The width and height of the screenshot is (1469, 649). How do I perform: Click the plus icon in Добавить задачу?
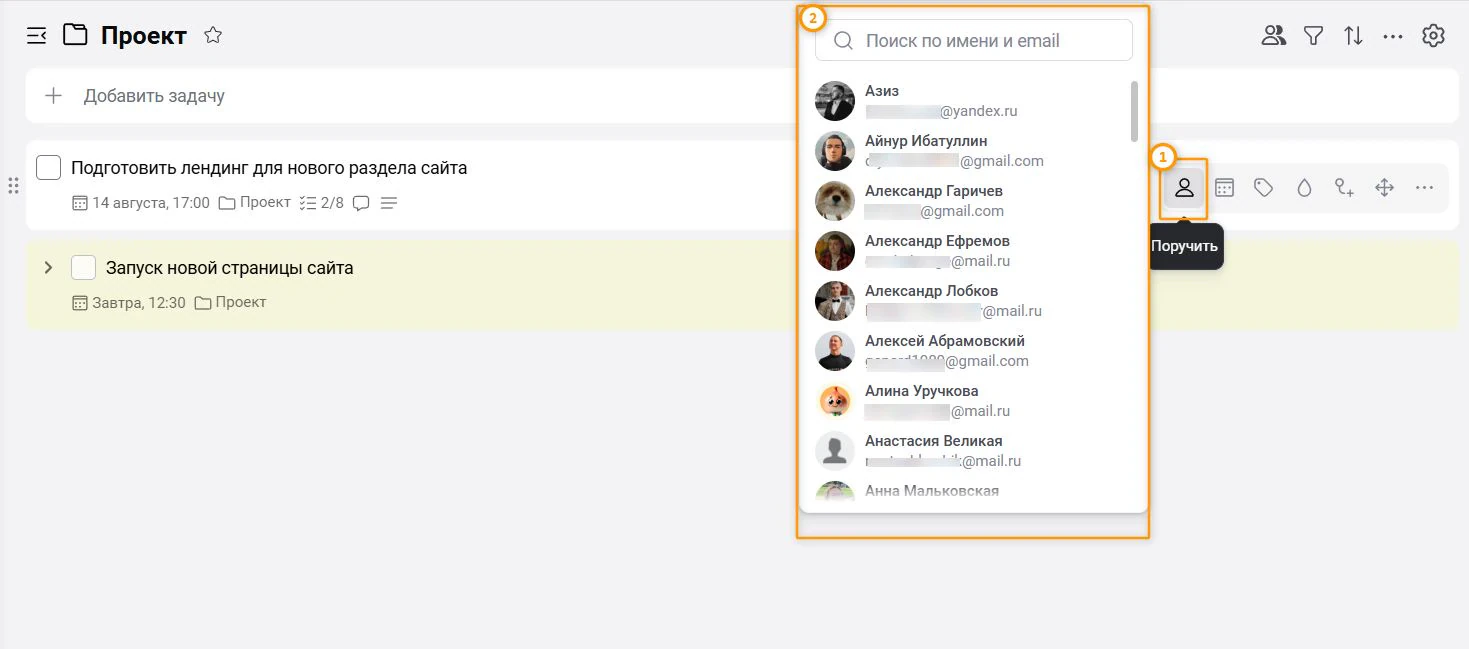click(54, 96)
